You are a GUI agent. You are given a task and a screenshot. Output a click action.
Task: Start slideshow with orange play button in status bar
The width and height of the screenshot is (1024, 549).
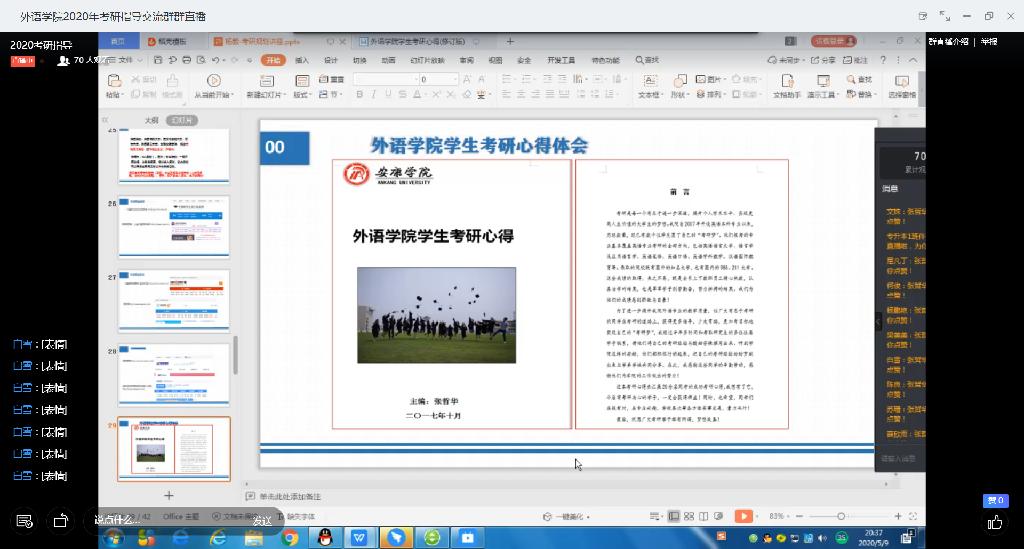pyautogui.click(x=743, y=516)
